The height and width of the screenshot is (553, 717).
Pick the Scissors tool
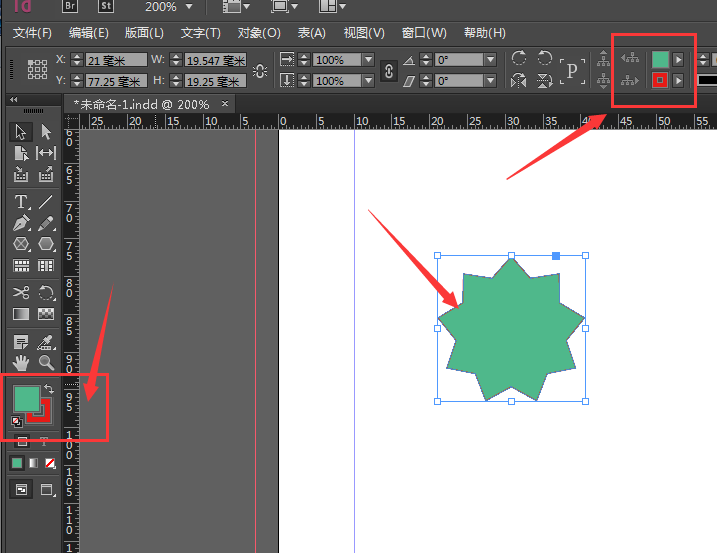(21, 292)
